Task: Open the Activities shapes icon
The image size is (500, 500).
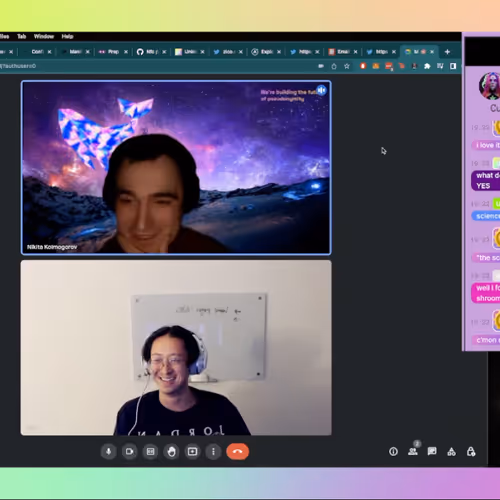Action: point(451,452)
